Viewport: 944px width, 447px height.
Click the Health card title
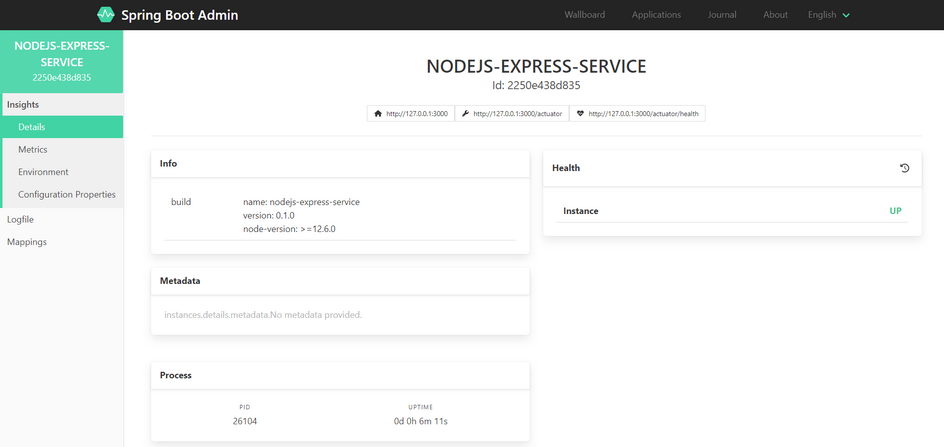(x=566, y=168)
